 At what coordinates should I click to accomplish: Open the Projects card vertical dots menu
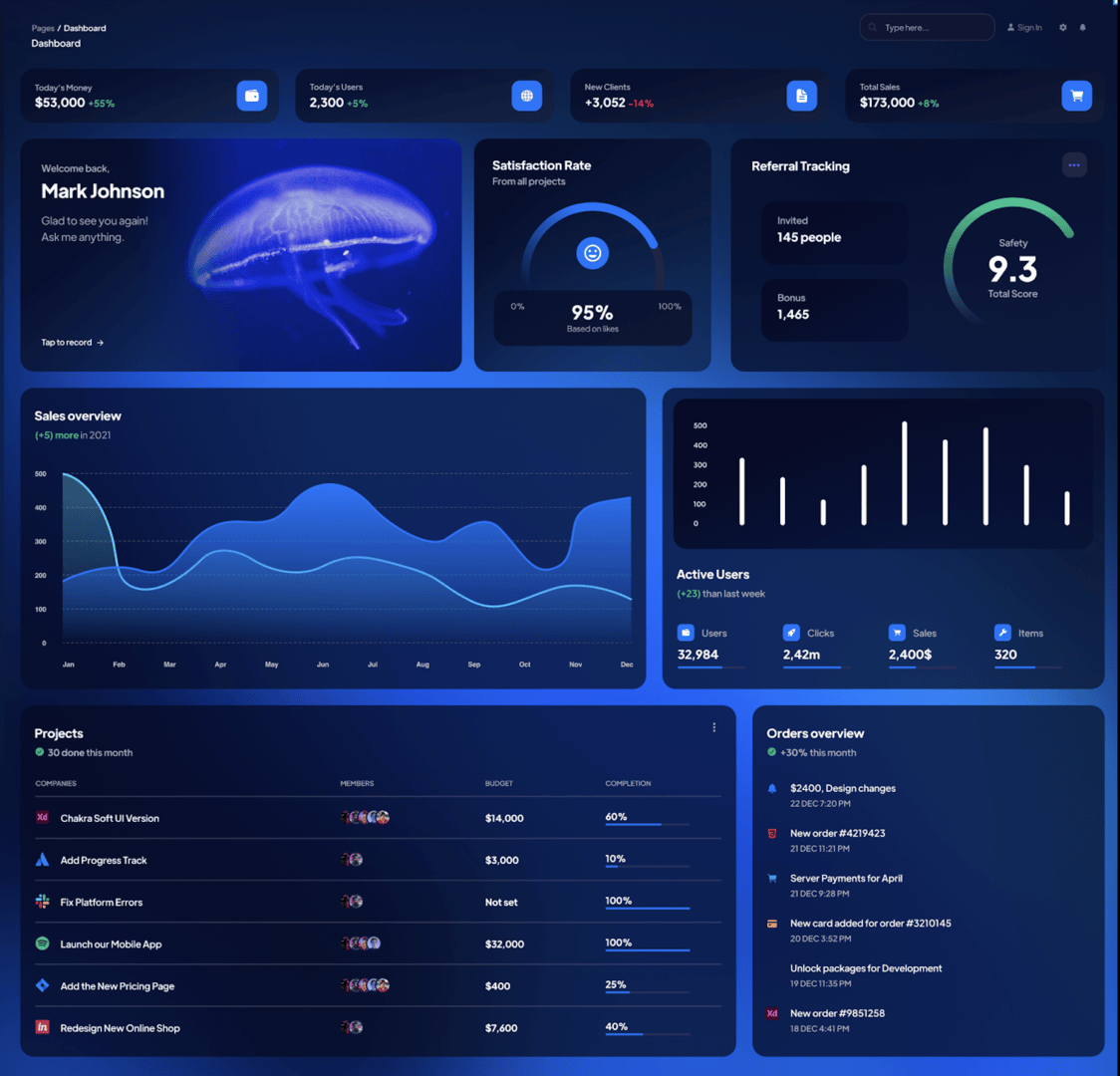(714, 727)
